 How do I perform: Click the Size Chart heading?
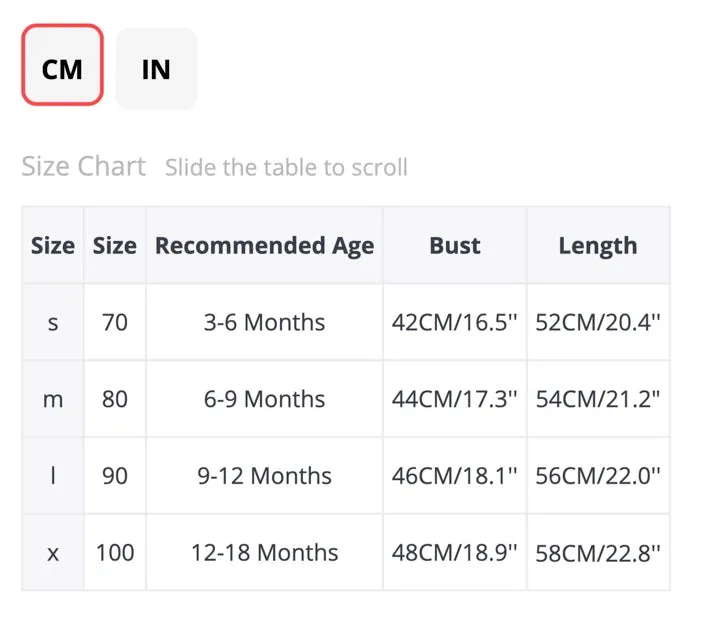point(84,166)
